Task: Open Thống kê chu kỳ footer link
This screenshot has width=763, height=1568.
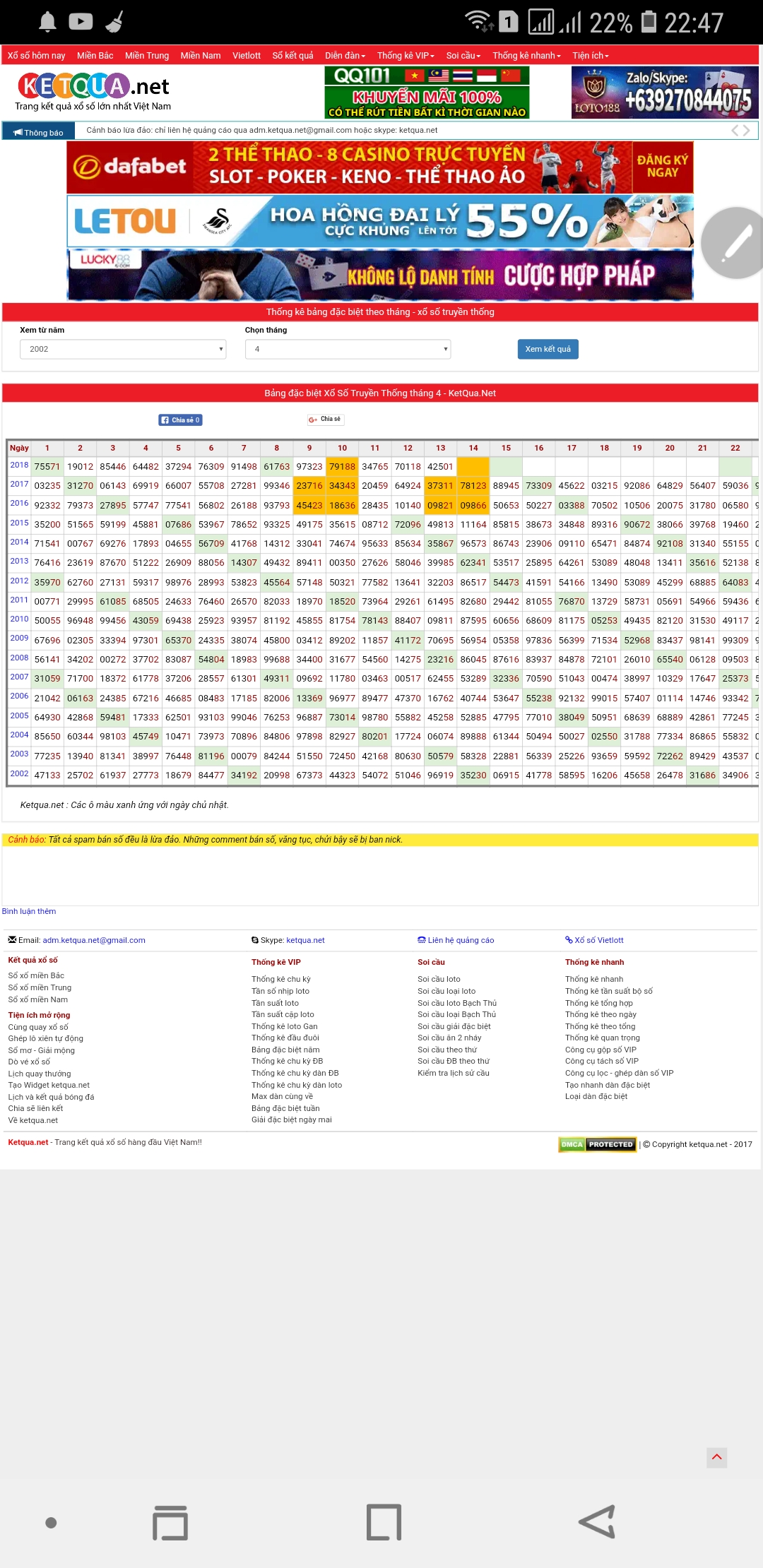Action: [281, 979]
